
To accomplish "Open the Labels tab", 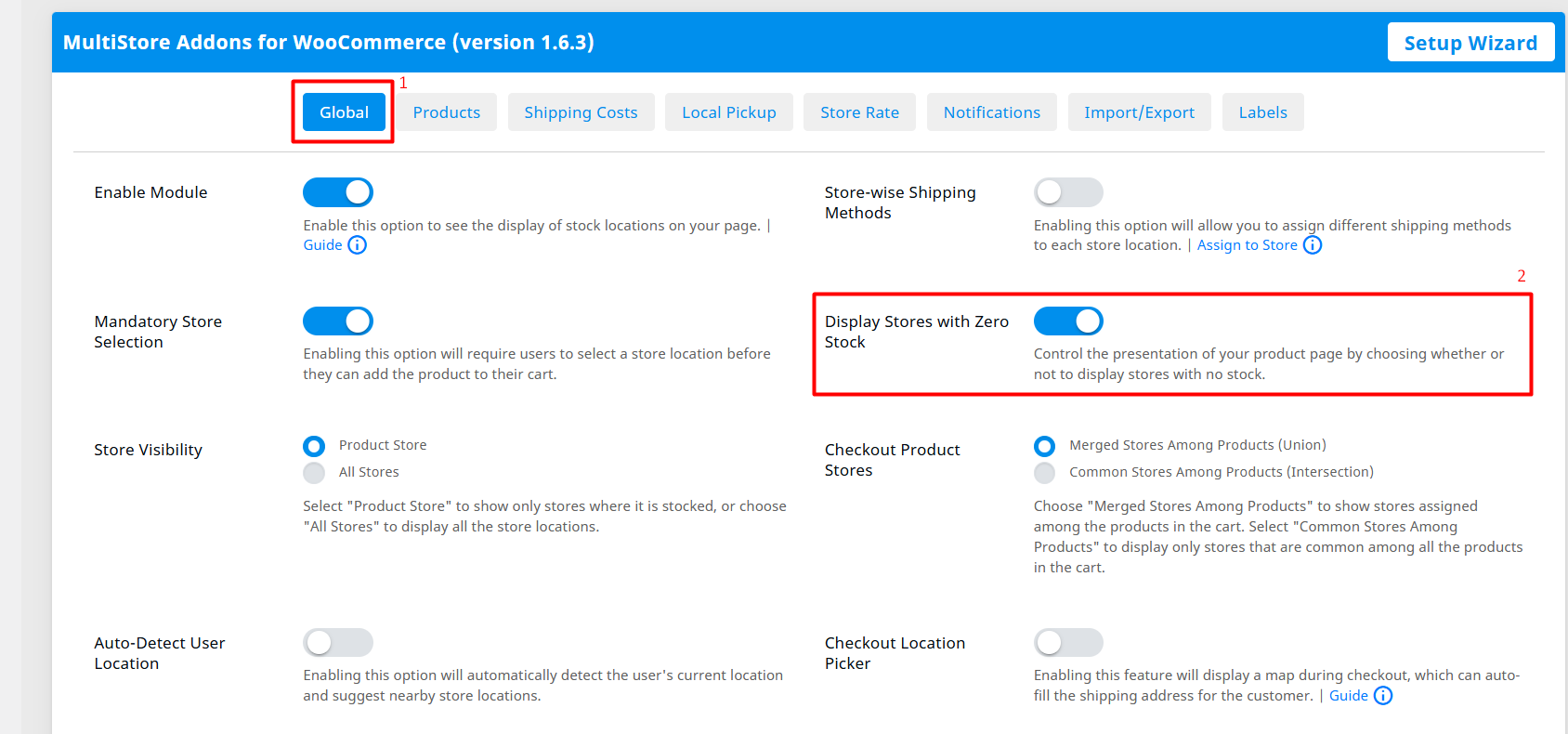I will pyautogui.click(x=1263, y=112).
